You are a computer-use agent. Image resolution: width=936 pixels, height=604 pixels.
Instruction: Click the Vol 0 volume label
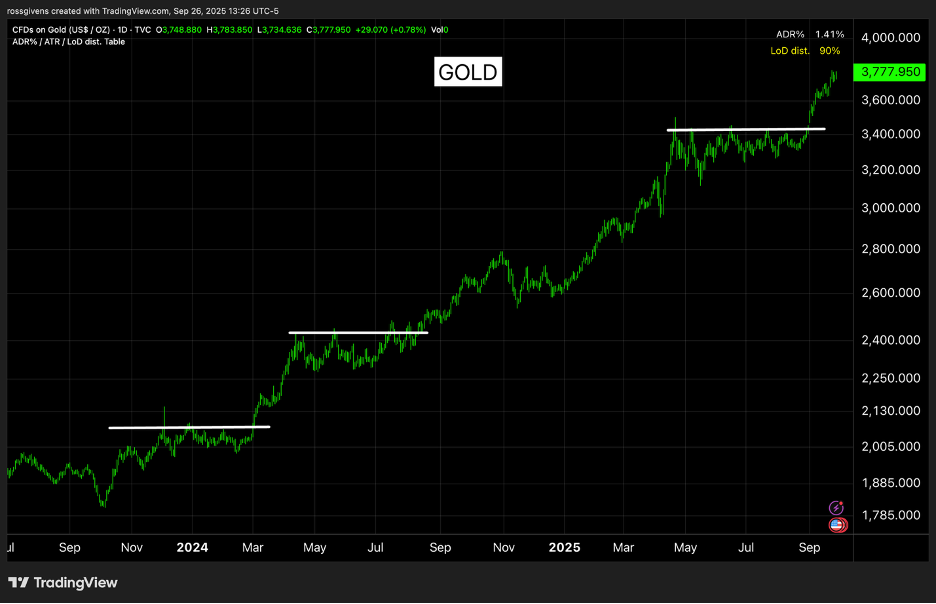click(438, 30)
